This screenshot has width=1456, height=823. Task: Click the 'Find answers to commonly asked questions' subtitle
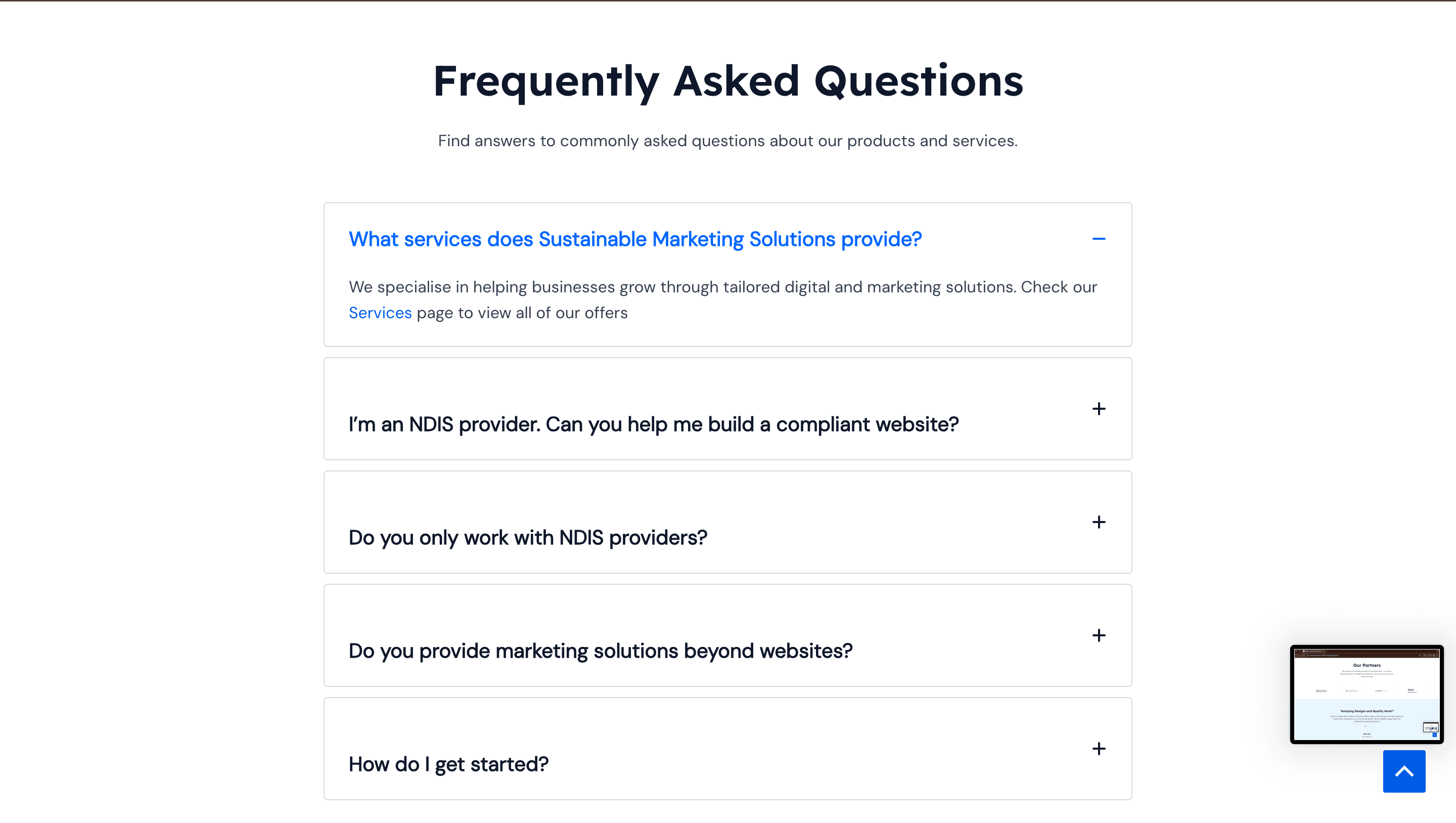point(727,141)
